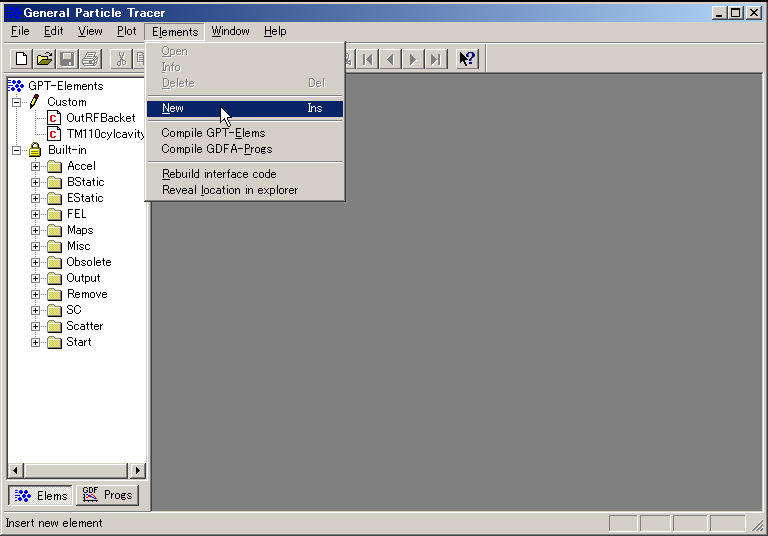Expand the Maps folder node
This screenshot has width=768, height=536.
click(35, 230)
